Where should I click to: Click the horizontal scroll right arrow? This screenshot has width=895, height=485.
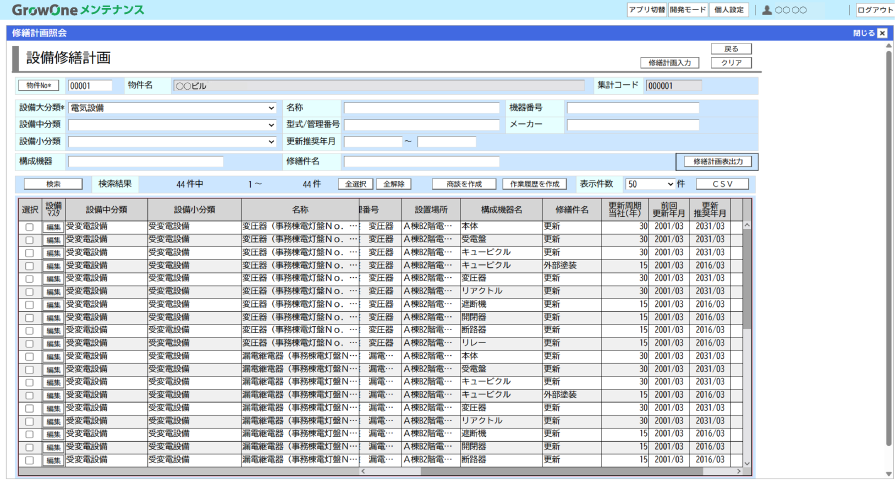[x=739, y=471]
